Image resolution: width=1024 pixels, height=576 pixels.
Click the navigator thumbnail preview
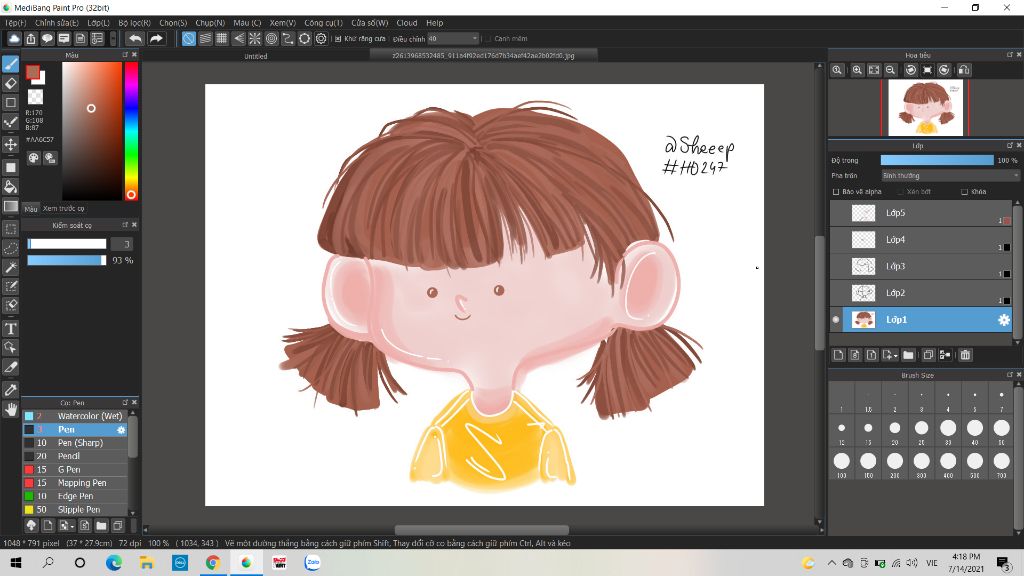925,108
